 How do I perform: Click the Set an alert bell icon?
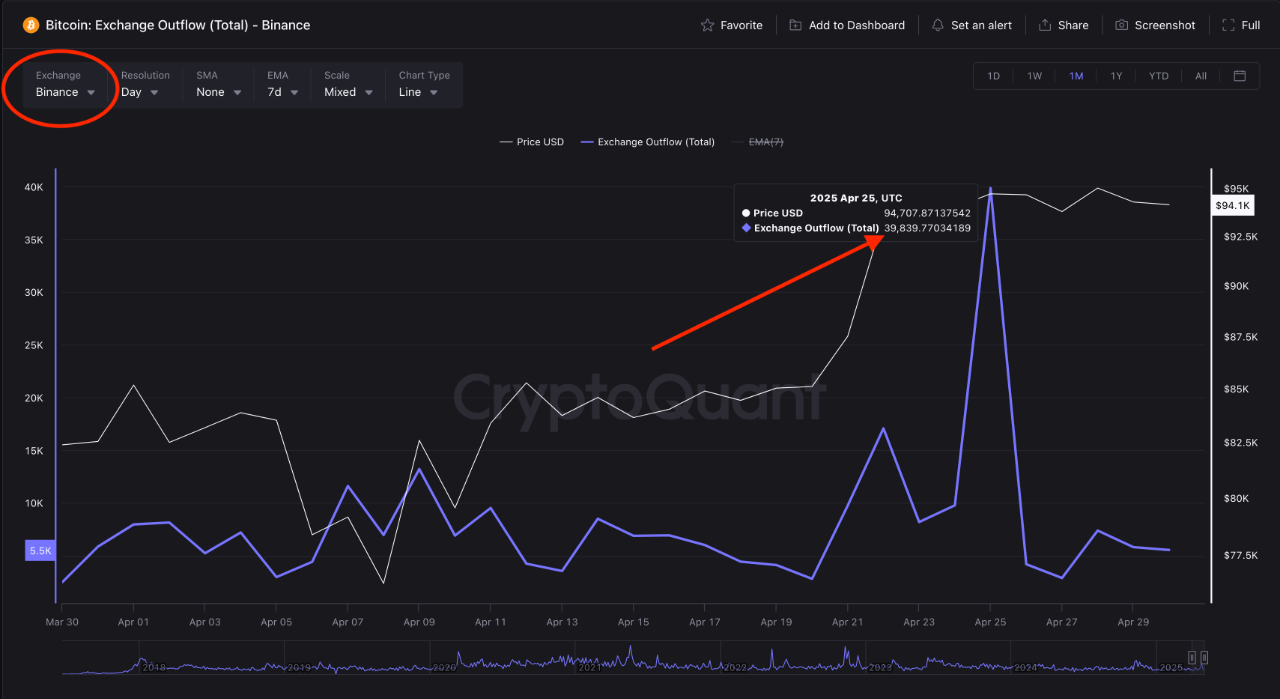pos(940,25)
